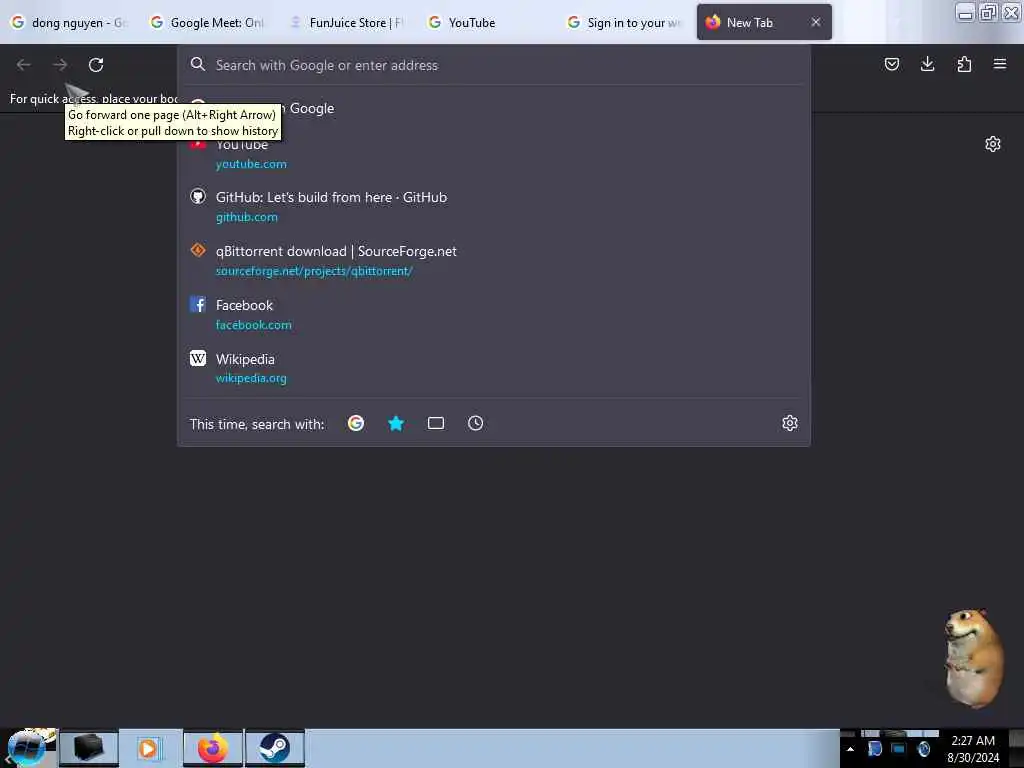Open search settings gear in dropdown
This screenshot has height=768, width=1024.
pyautogui.click(x=790, y=423)
